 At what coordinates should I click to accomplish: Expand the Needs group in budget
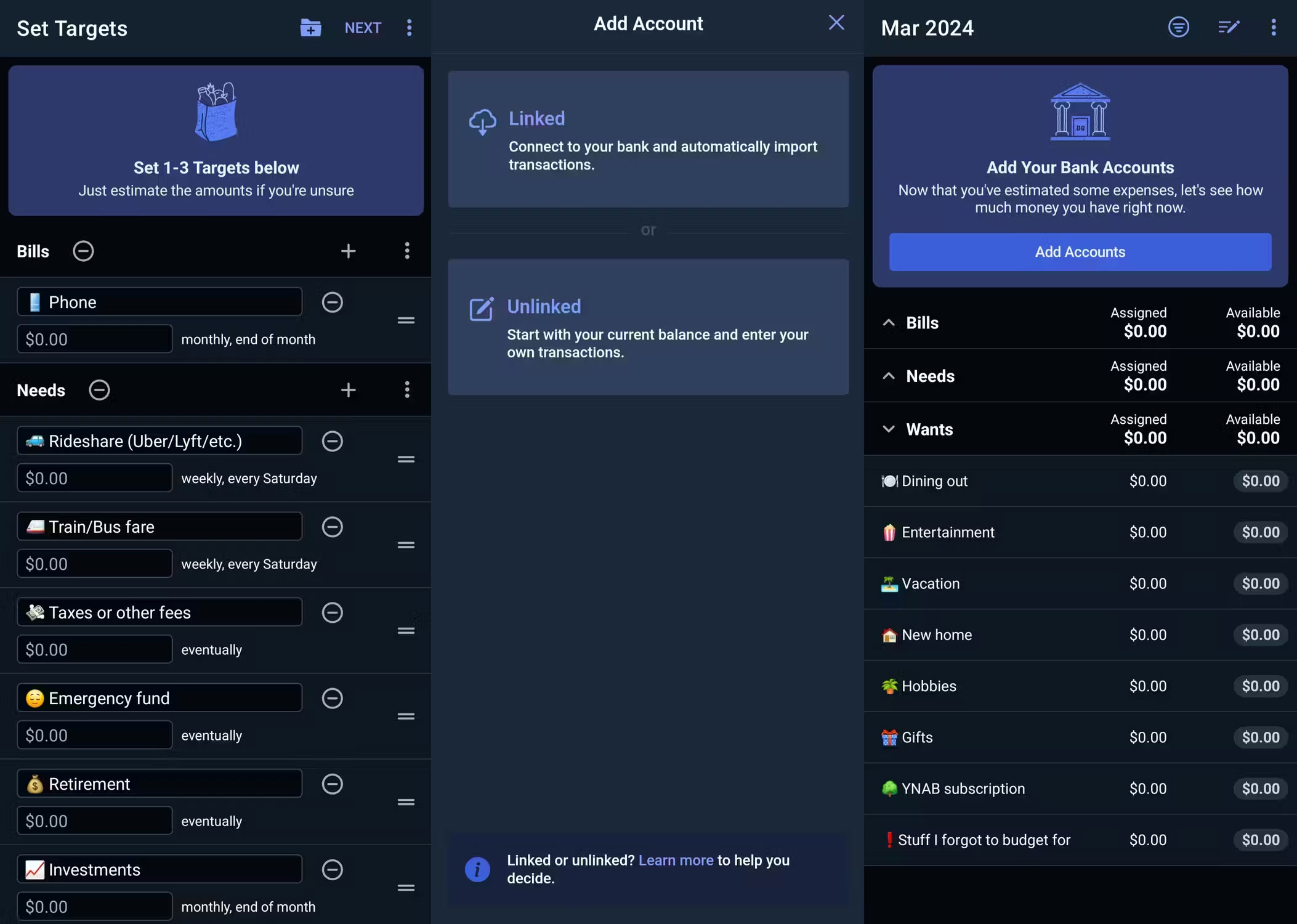(889, 376)
